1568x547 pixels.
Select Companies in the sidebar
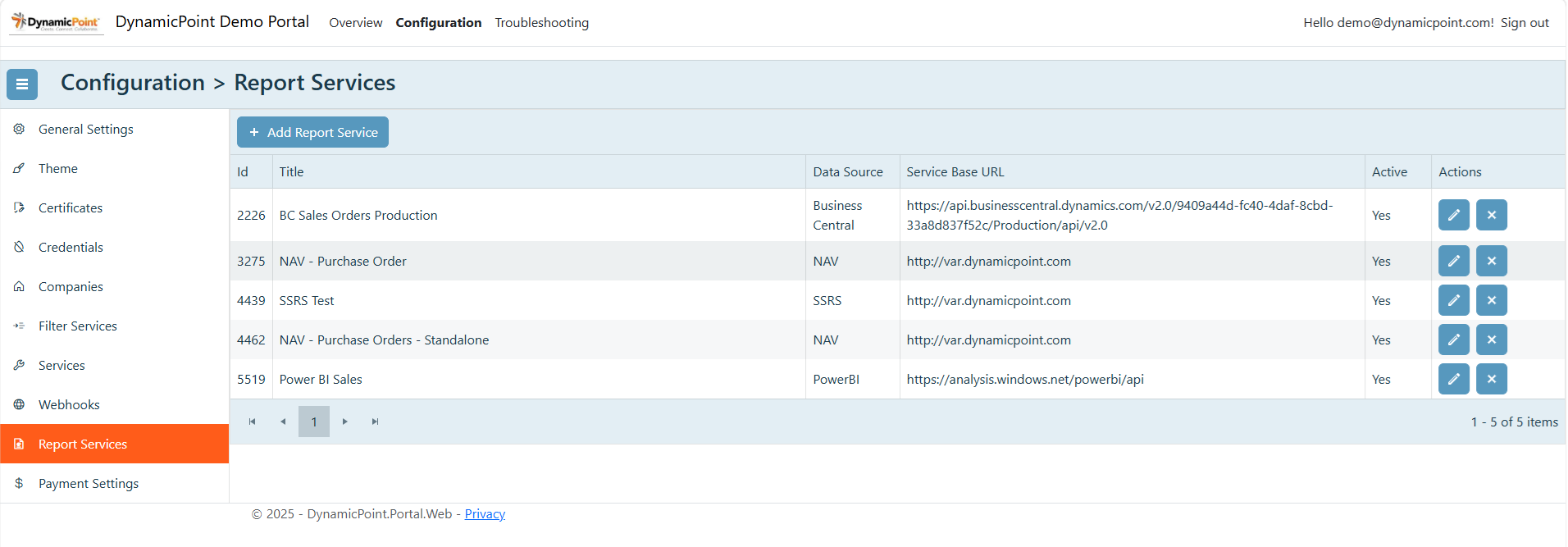coord(115,286)
